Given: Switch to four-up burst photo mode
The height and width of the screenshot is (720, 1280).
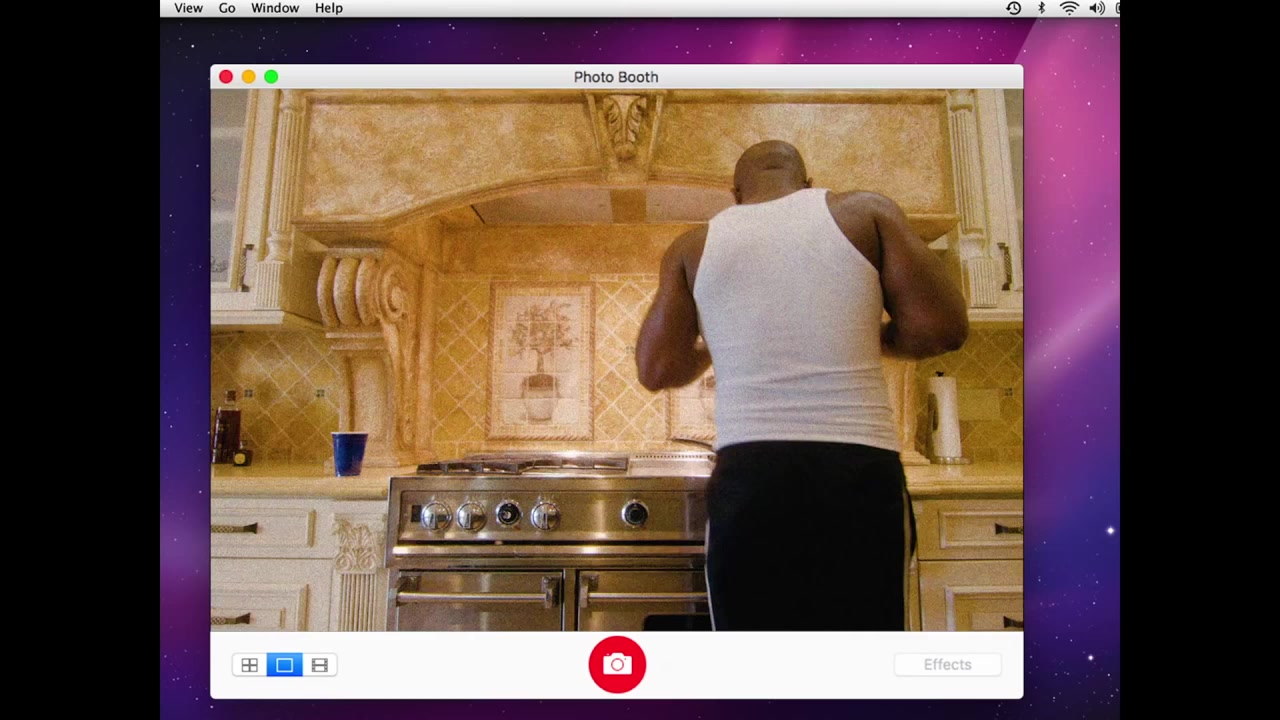Looking at the screenshot, I should [250, 665].
